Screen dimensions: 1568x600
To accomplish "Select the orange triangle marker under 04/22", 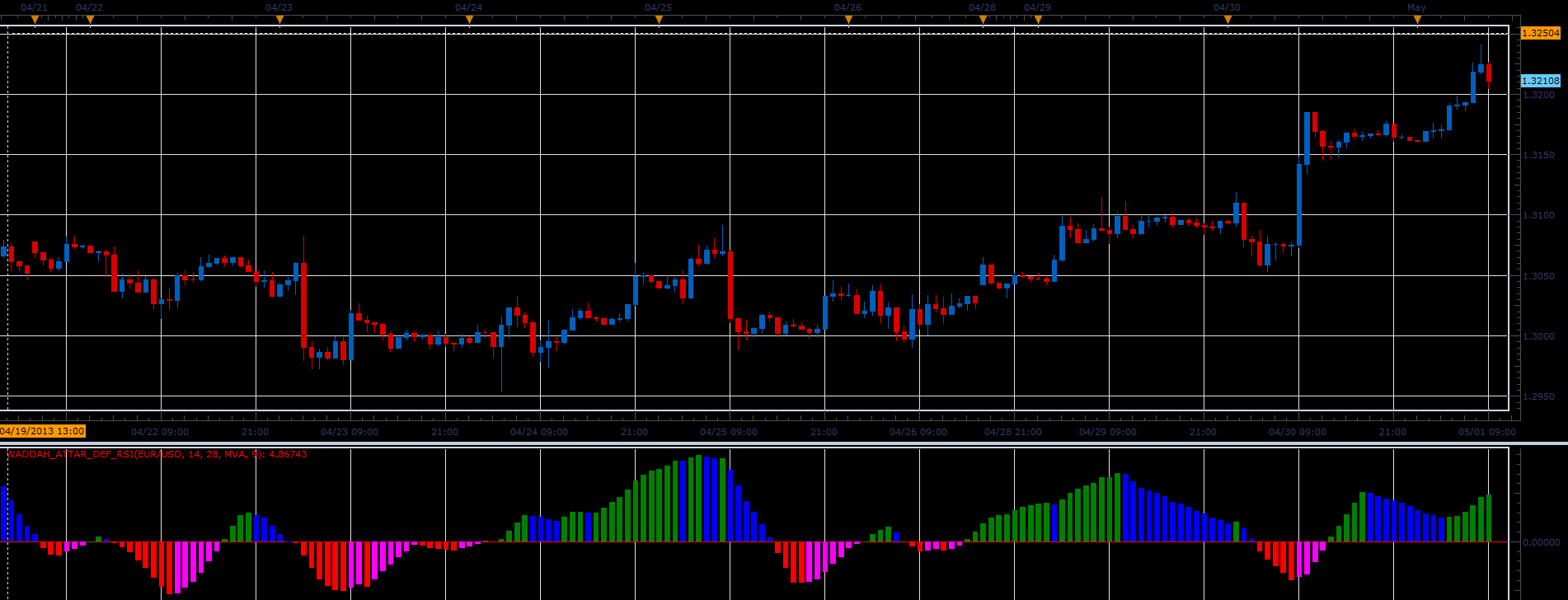I will click(90, 20).
